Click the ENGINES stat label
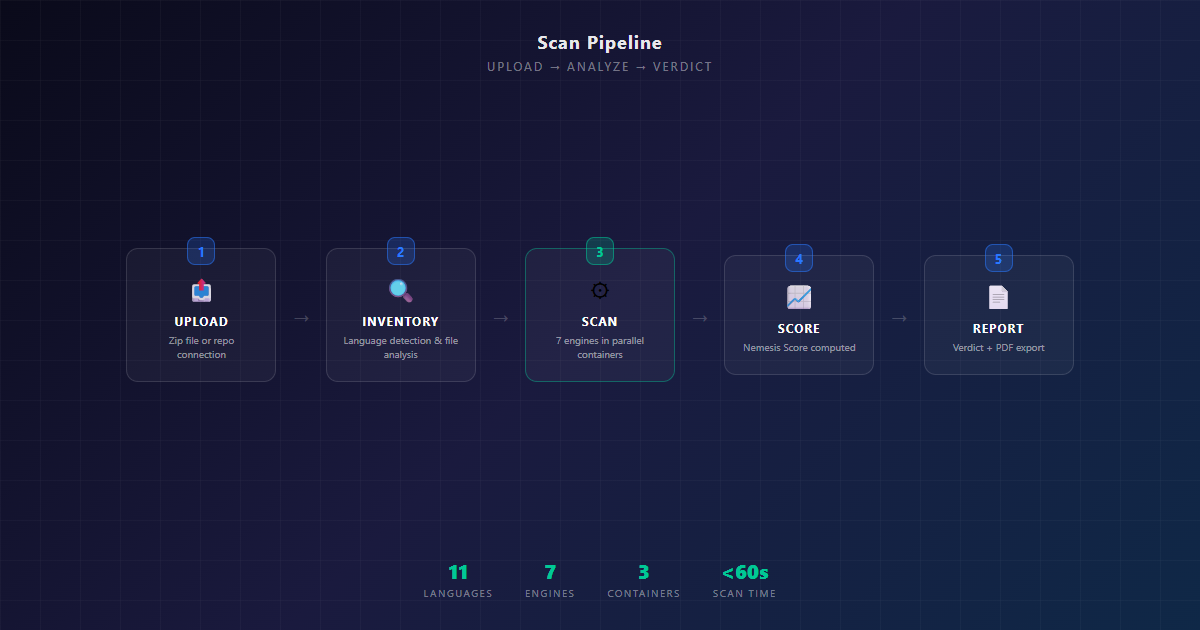The width and height of the screenshot is (1200, 630). click(x=550, y=594)
